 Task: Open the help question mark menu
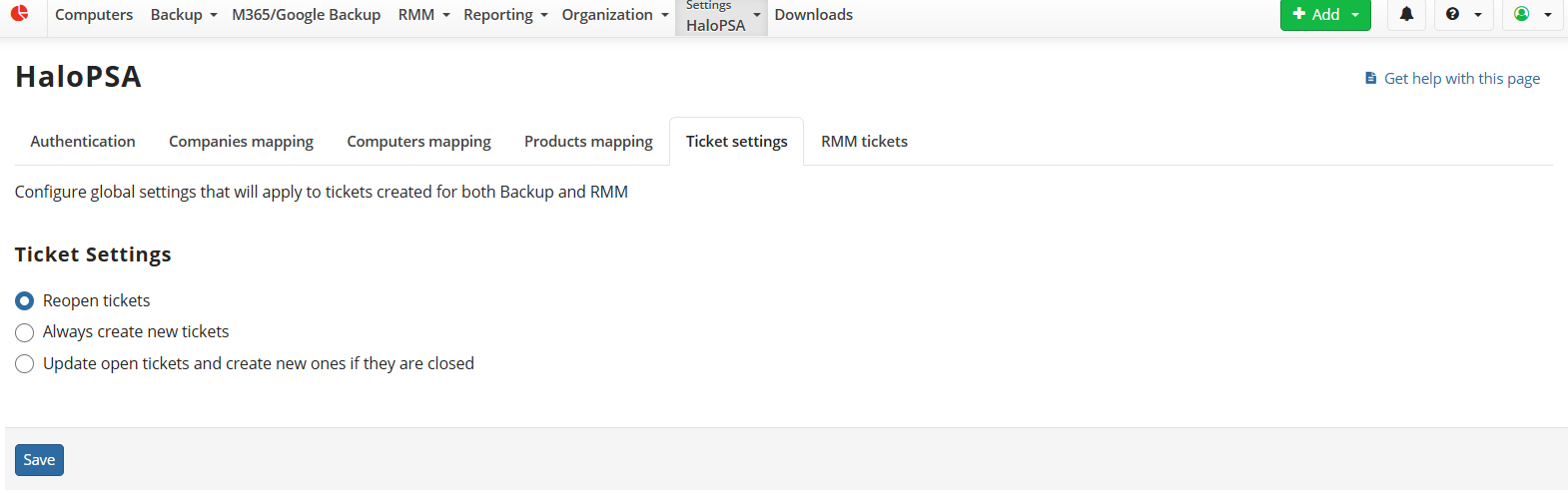click(x=1463, y=14)
